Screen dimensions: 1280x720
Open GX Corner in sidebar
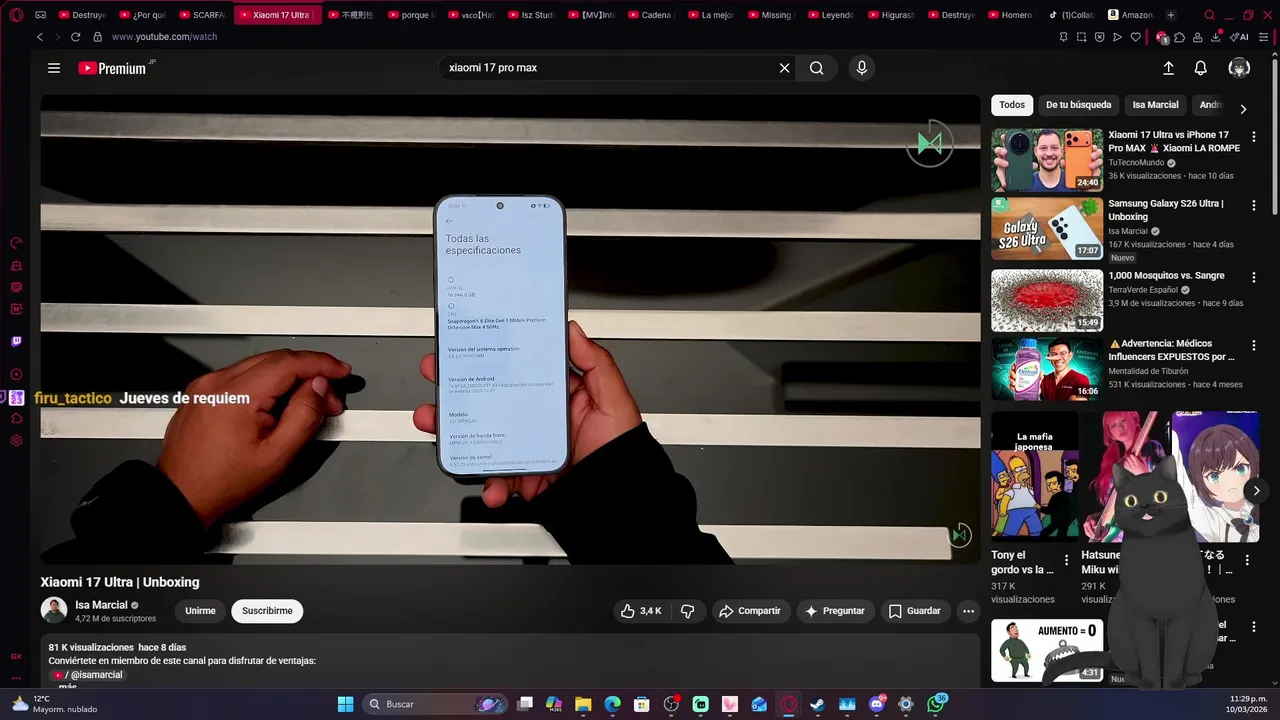(16, 656)
